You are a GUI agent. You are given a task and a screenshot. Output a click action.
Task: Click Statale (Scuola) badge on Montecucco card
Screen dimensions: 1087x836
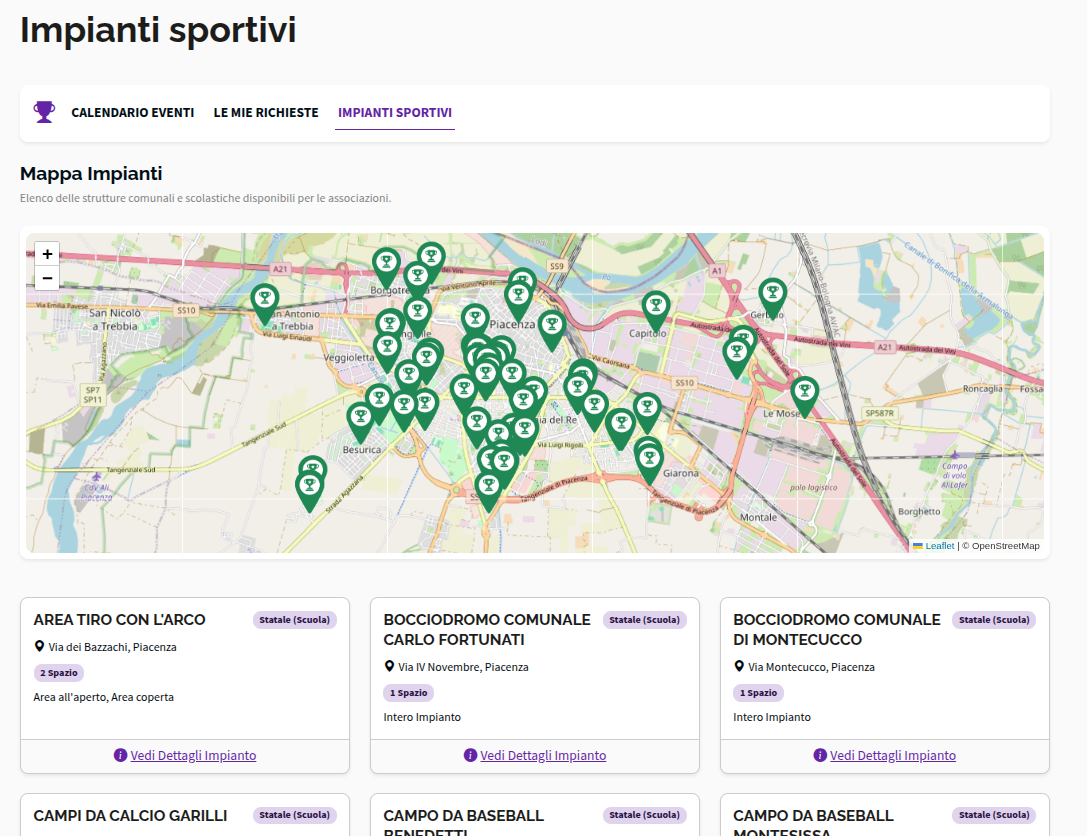click(994, 620)
